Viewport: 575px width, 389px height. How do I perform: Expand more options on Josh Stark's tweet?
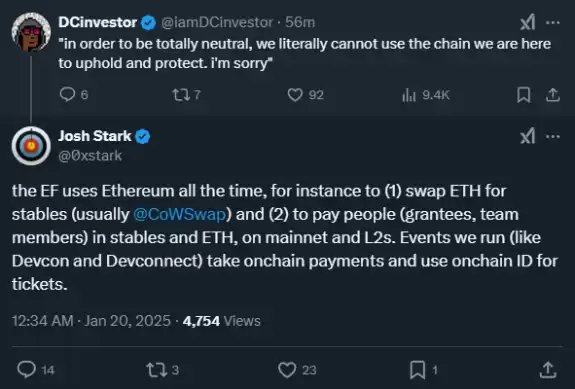[553, 137]
